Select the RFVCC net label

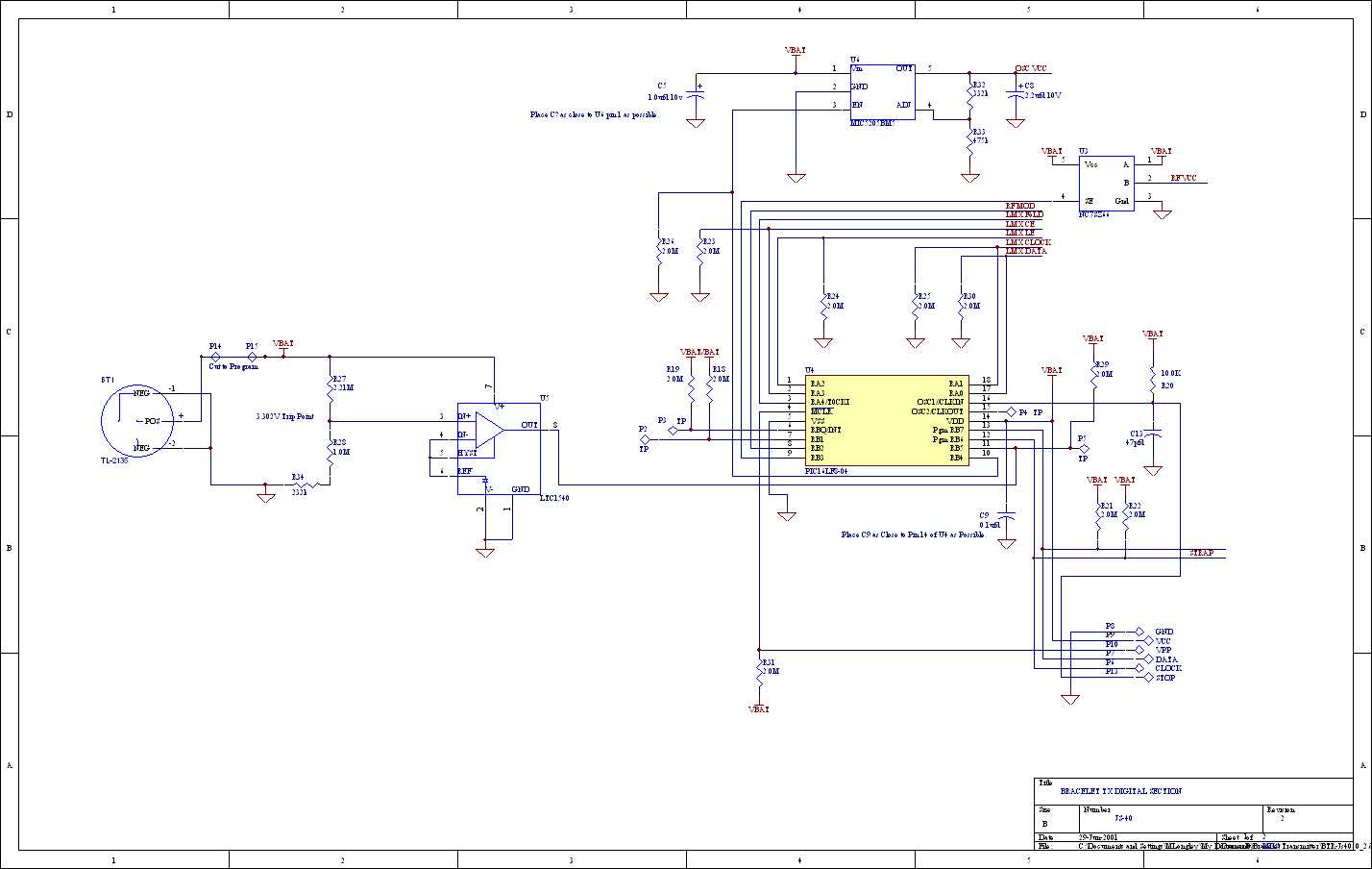[x=1184, y=178]
